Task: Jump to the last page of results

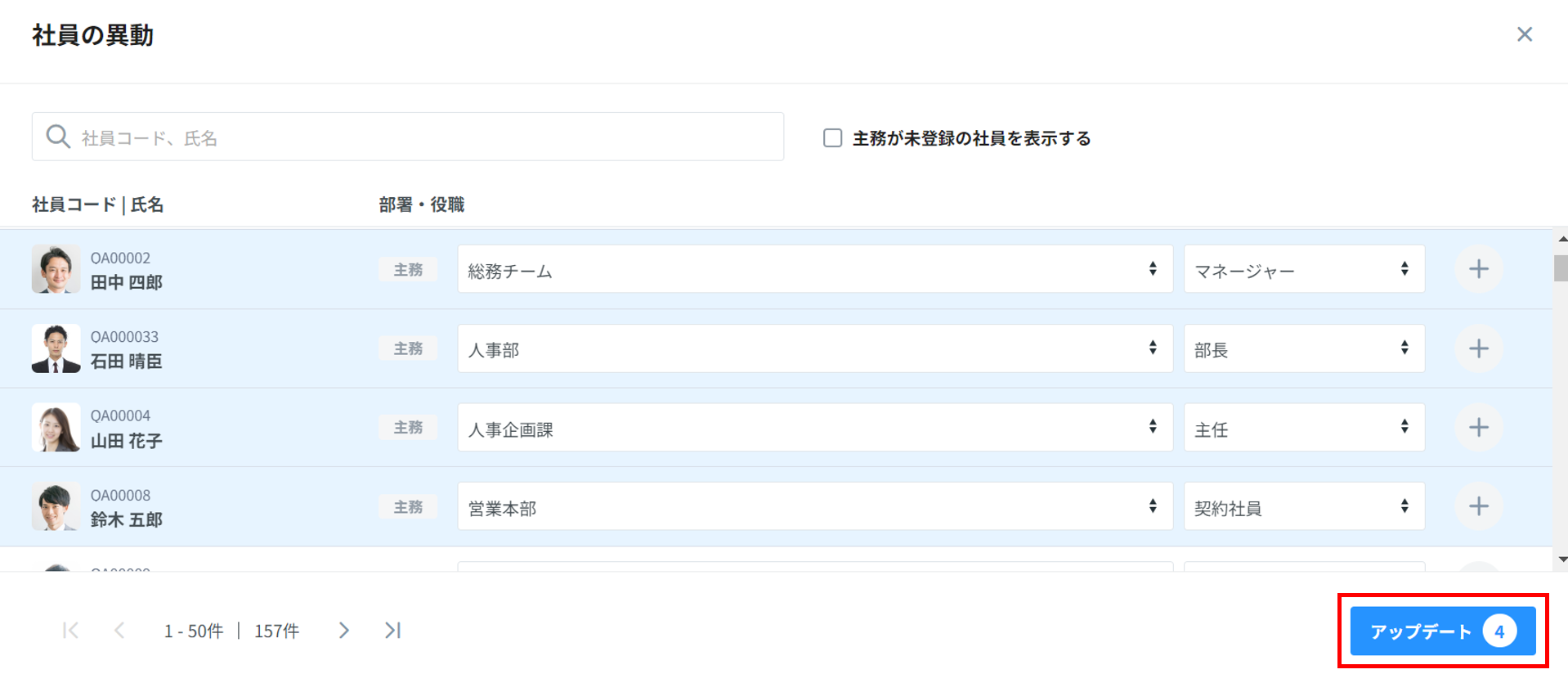Action: pos(393,630)
